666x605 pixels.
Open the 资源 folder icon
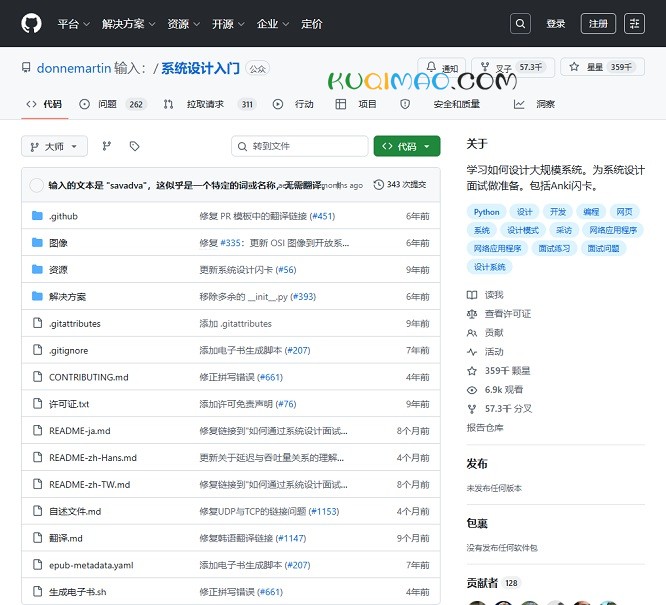pos(37,269)
